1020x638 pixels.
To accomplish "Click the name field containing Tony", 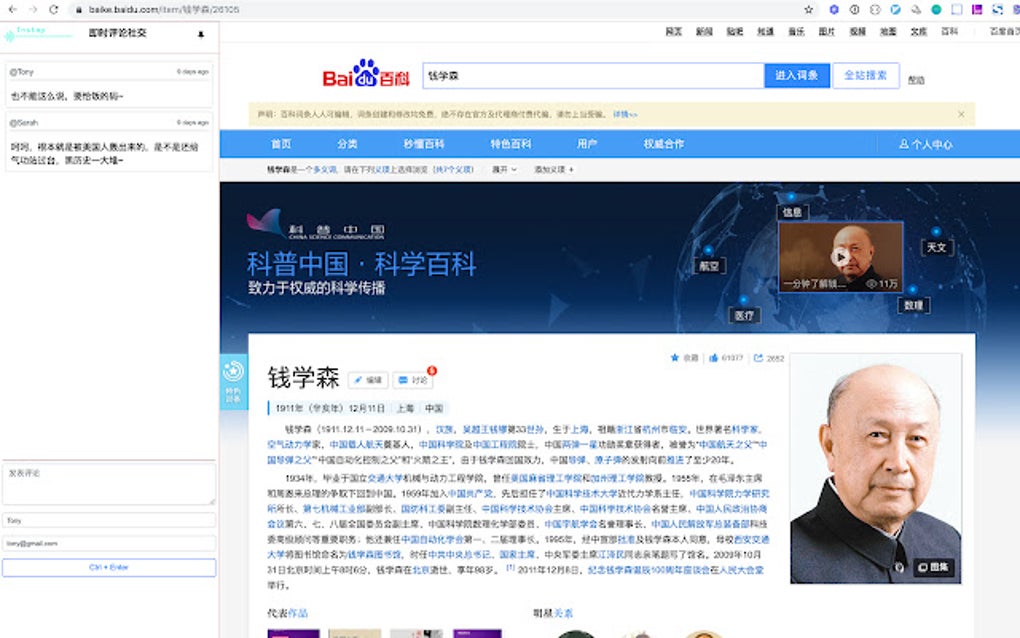I will [x=109, y=520].
